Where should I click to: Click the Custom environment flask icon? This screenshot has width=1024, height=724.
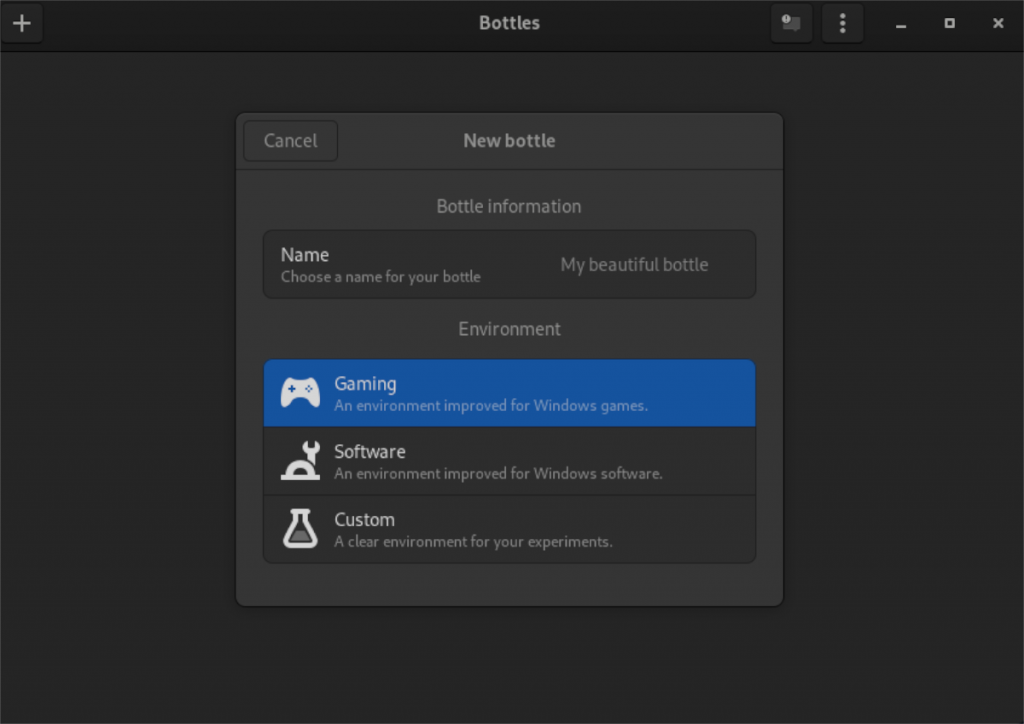[298, 529]
